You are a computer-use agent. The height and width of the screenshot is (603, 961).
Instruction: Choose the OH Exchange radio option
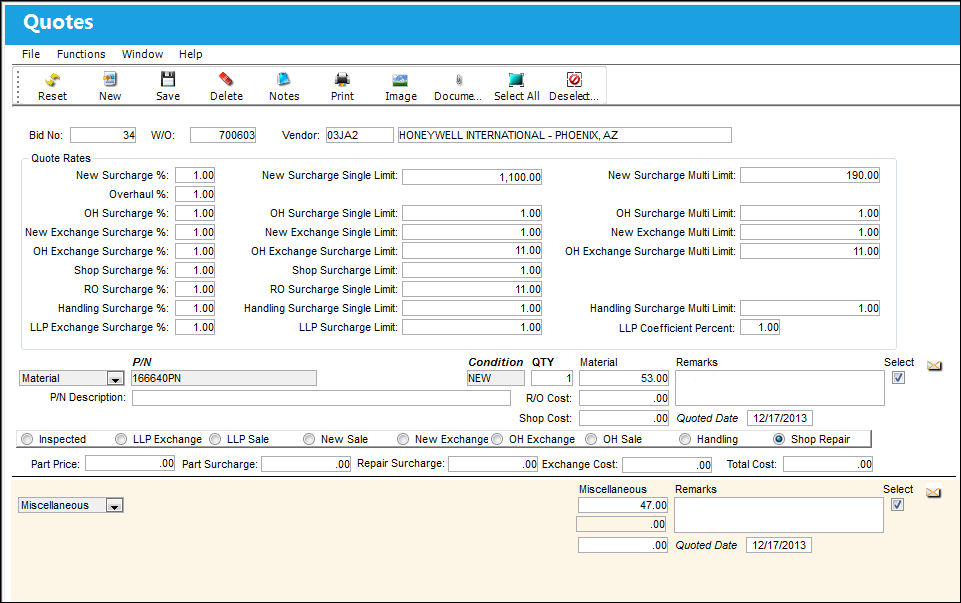pyautogui.click(x=497, y=439)
